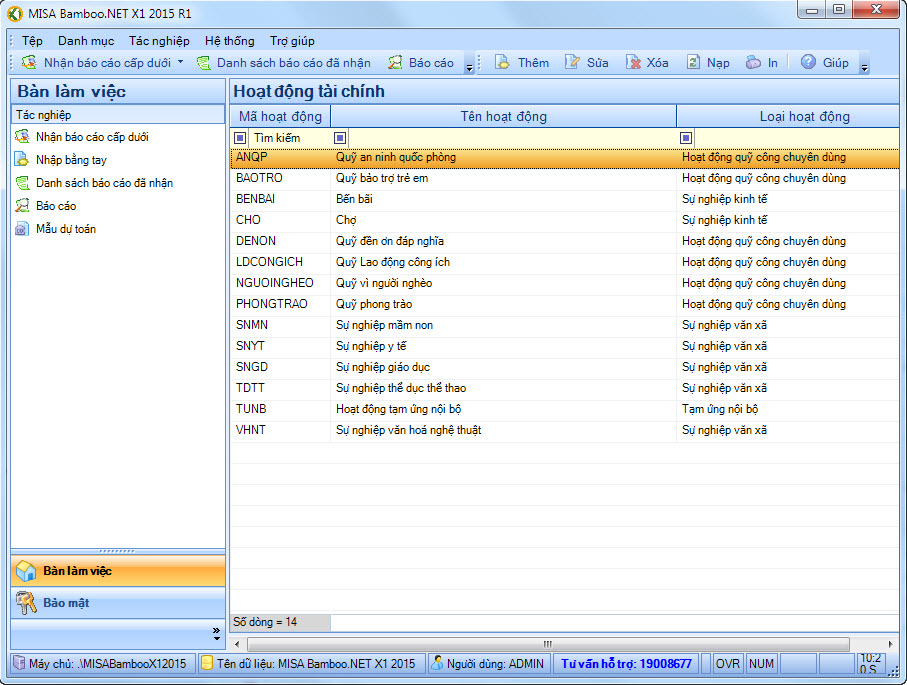Click the Giúp (help) toolbar icon
This screenshot has height=685, width=907.
pos(808,62)
